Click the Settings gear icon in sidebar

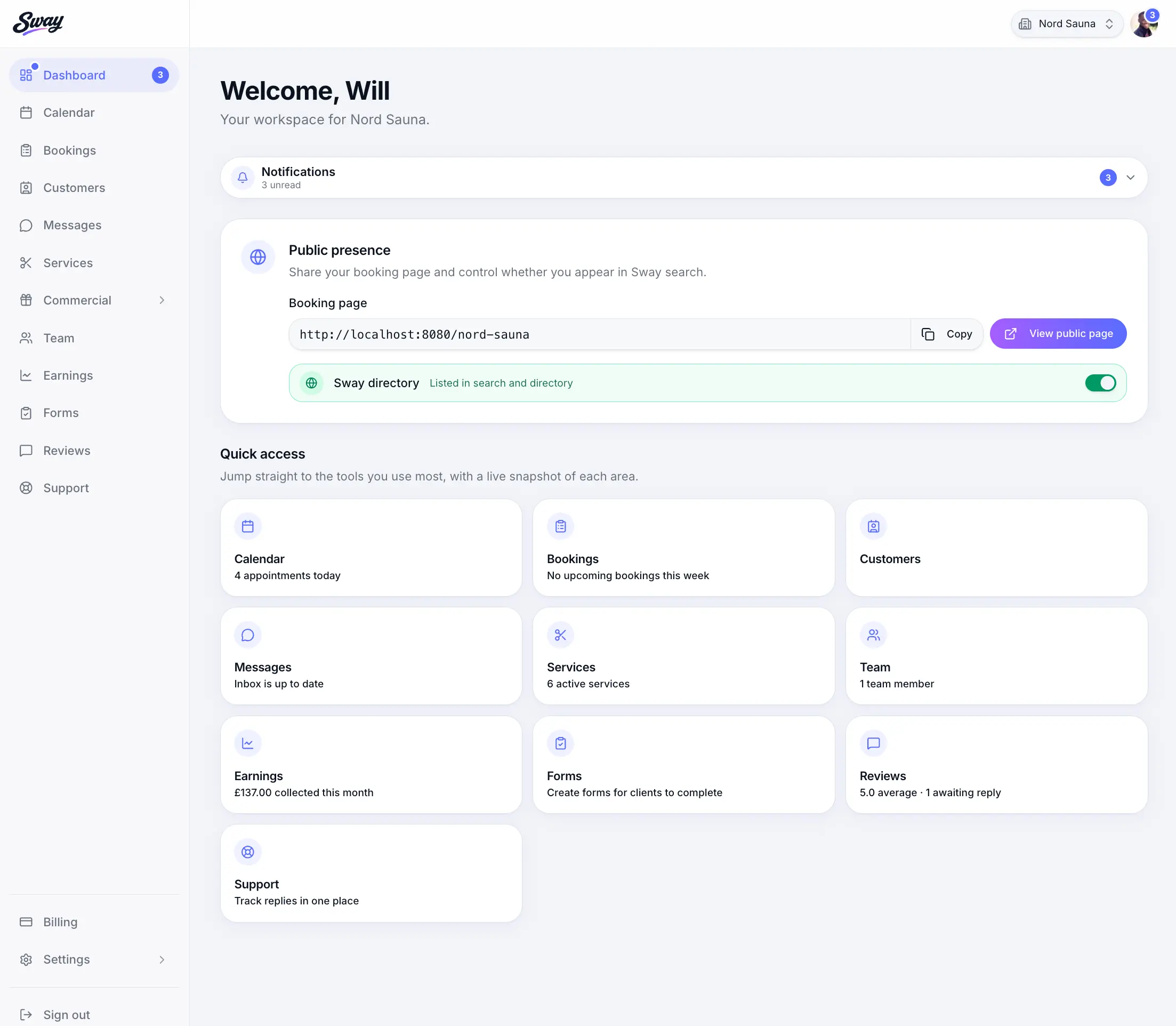coord(26,959)
